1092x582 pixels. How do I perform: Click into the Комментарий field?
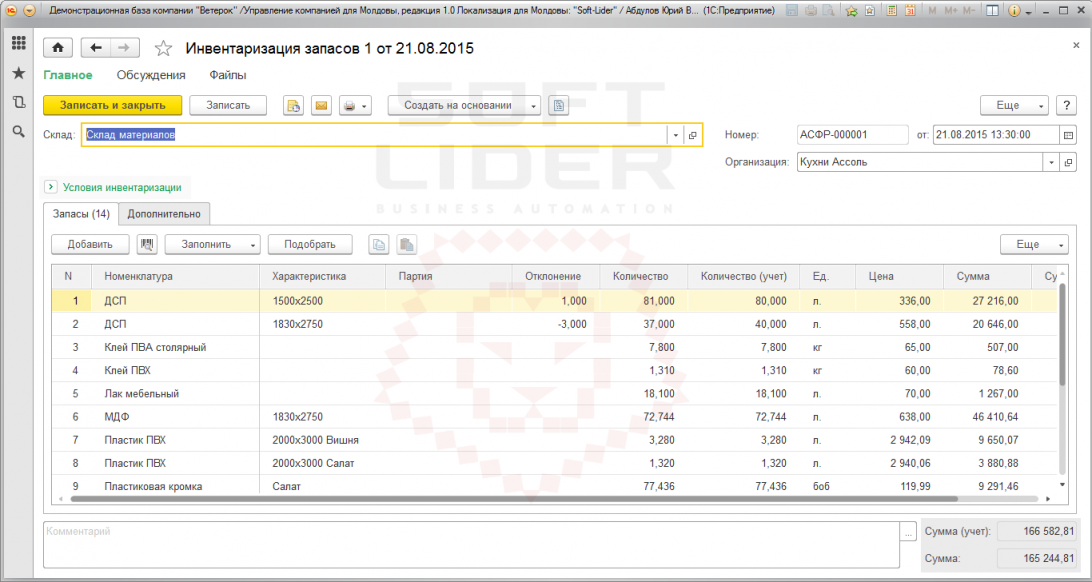click(473, 544)
